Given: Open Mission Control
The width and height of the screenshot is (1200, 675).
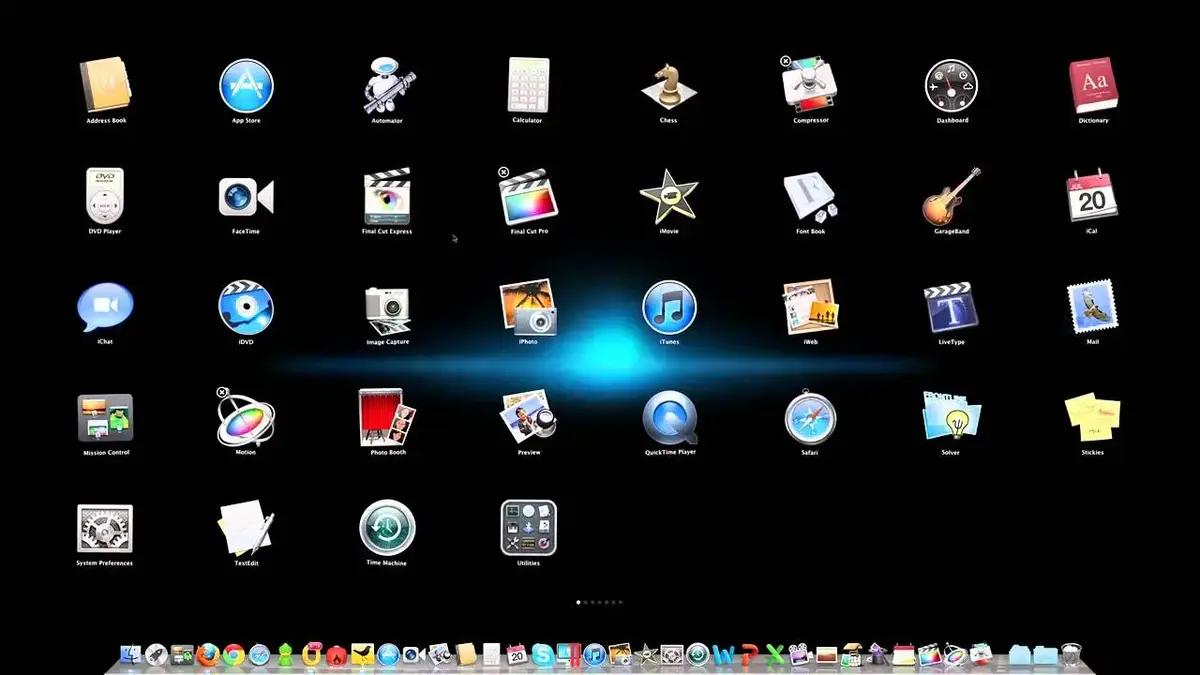Looking at the screenshot, I should 105,420.
